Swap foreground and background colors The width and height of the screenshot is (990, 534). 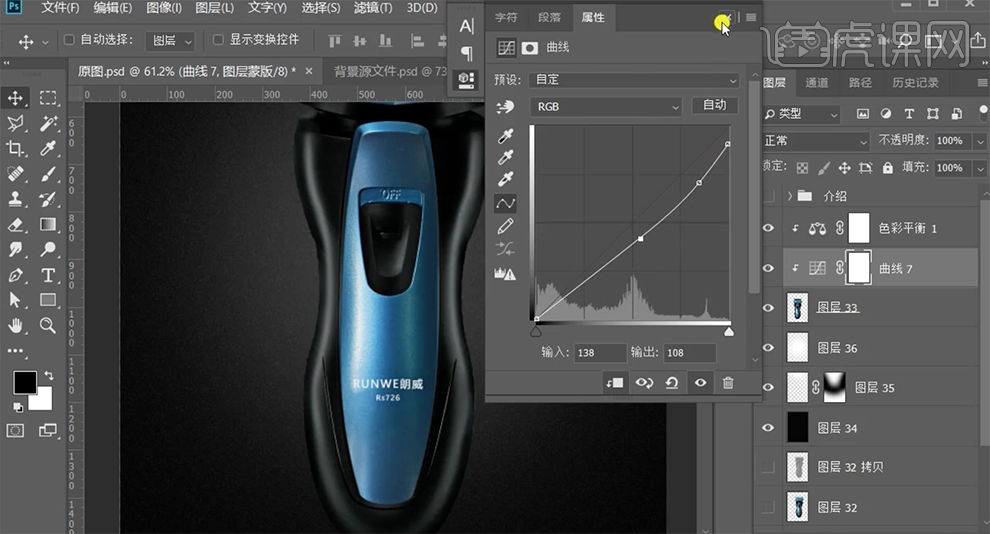click(49, 376)
